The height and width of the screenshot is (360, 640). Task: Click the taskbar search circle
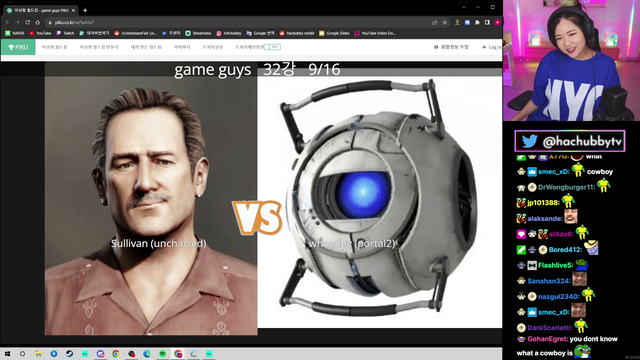click(x=22, y=354)
